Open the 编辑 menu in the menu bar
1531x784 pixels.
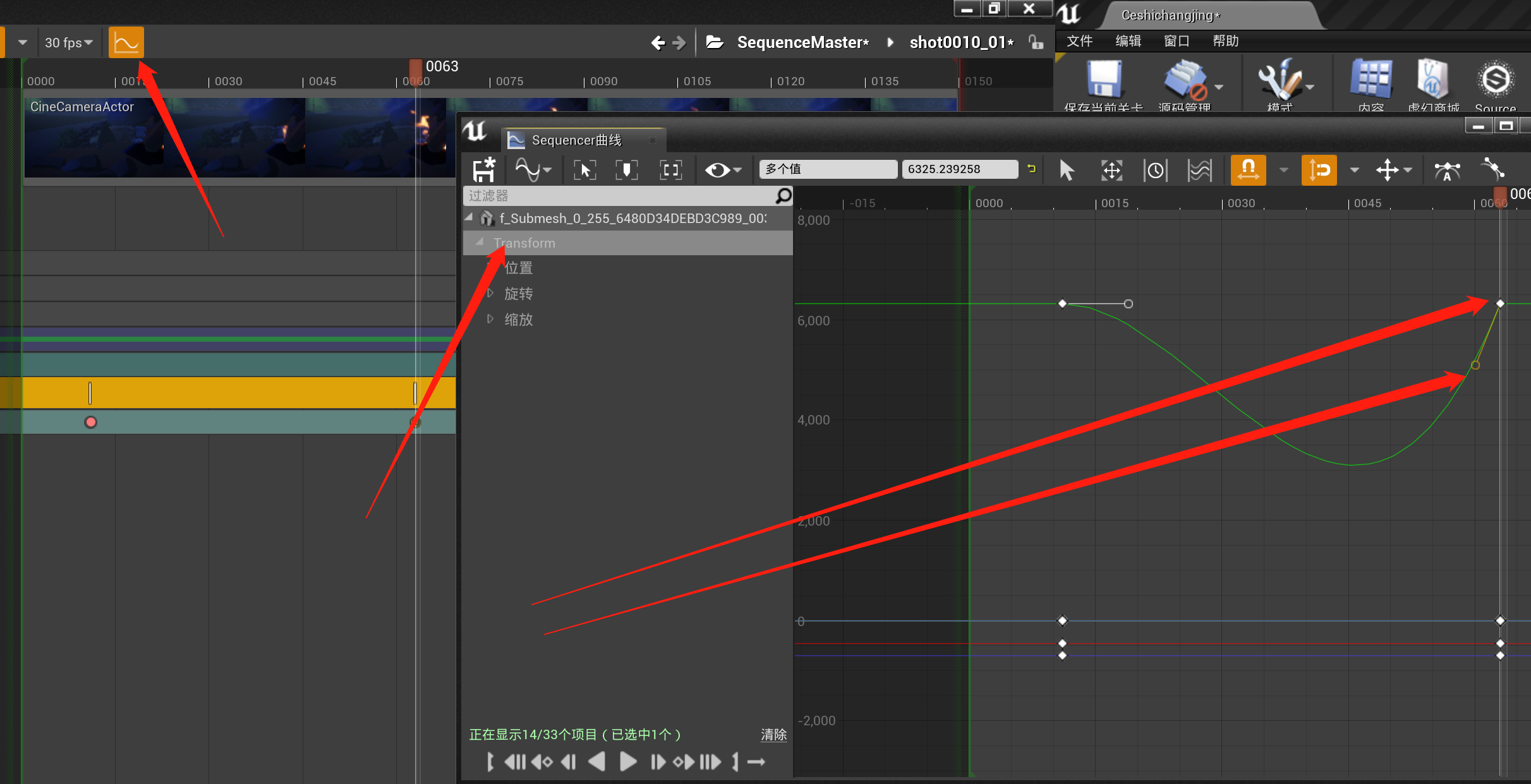pyautogui.click(x=1128, y=40)
